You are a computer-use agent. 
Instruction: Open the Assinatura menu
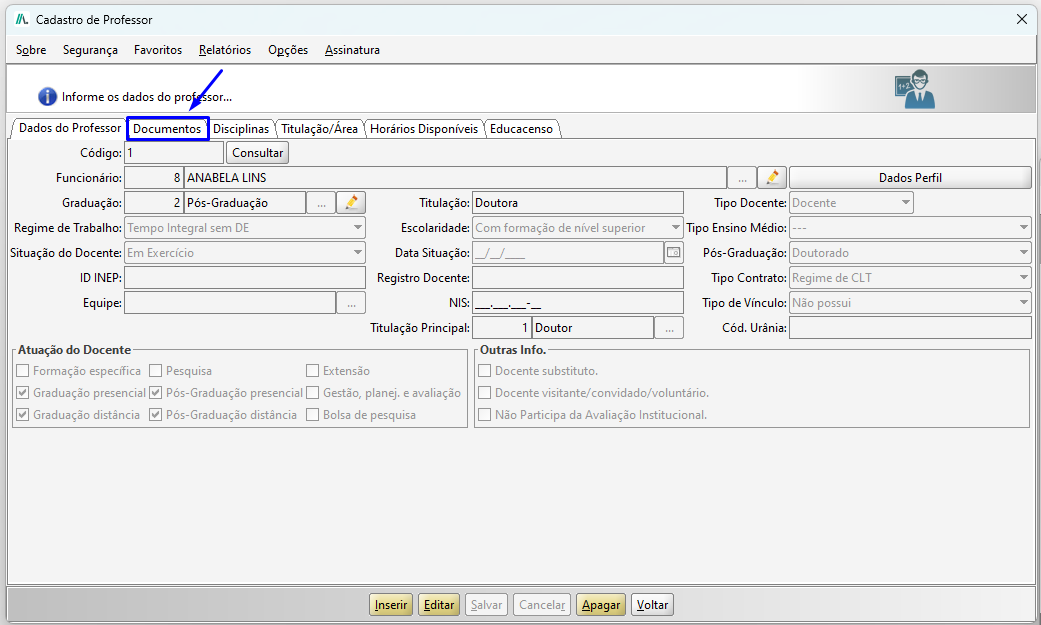[353, 50]
